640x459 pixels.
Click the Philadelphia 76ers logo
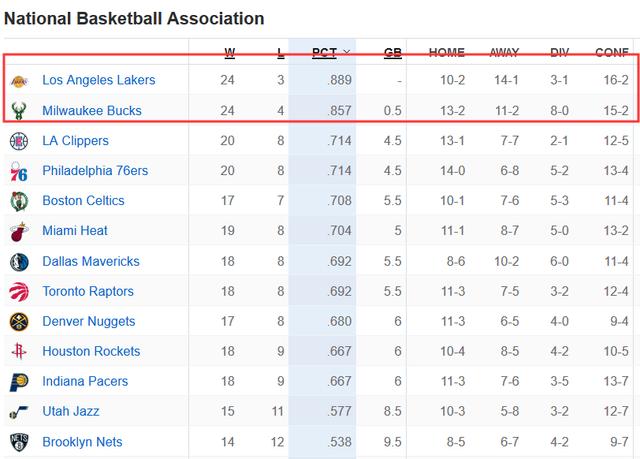click(x=19, y=171)
